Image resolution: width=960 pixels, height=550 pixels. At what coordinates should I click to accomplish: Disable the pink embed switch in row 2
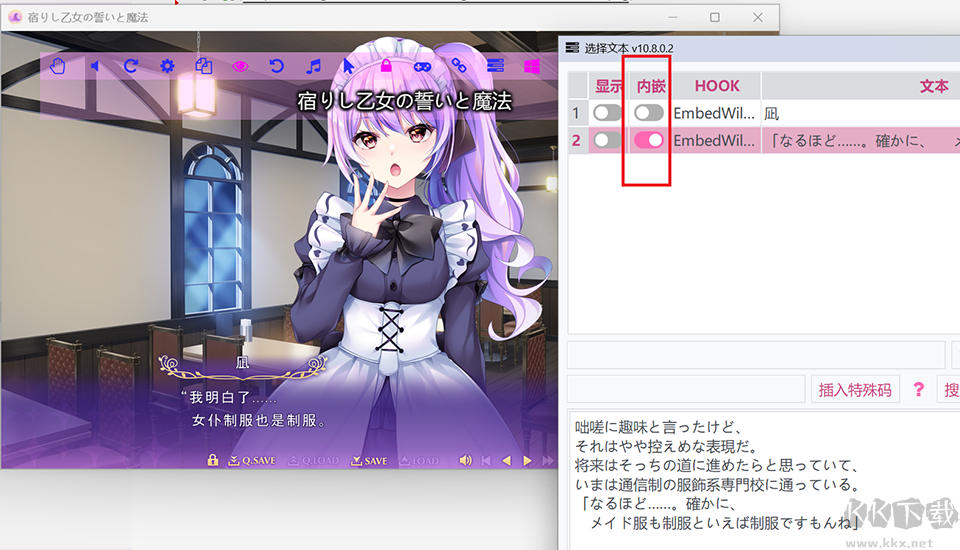pos(649,140)
